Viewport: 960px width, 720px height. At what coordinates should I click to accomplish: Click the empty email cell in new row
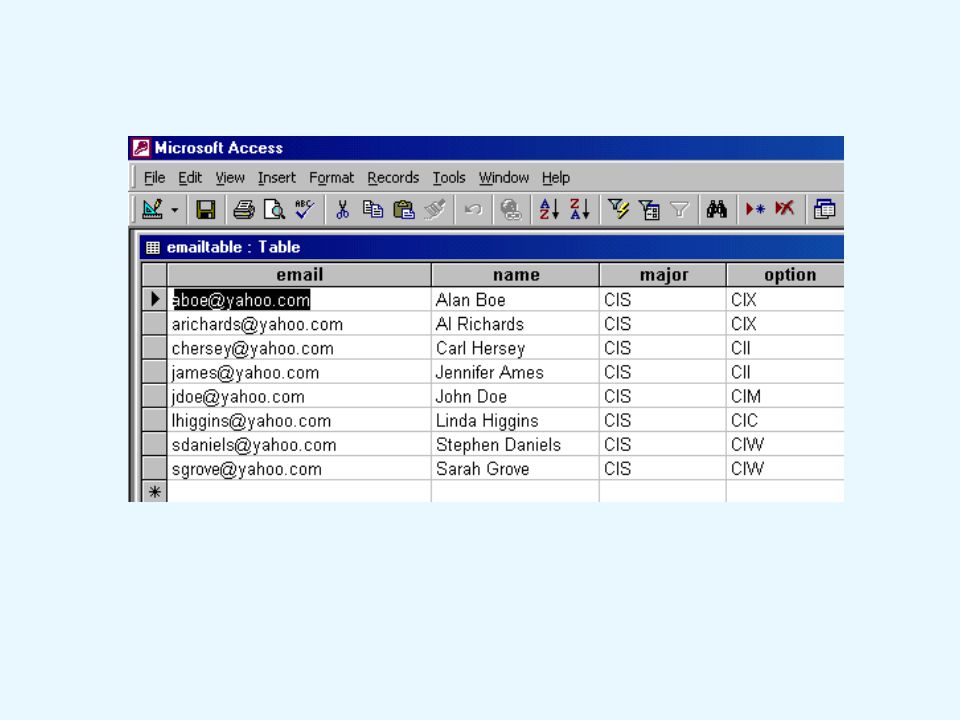coord(299,492)
